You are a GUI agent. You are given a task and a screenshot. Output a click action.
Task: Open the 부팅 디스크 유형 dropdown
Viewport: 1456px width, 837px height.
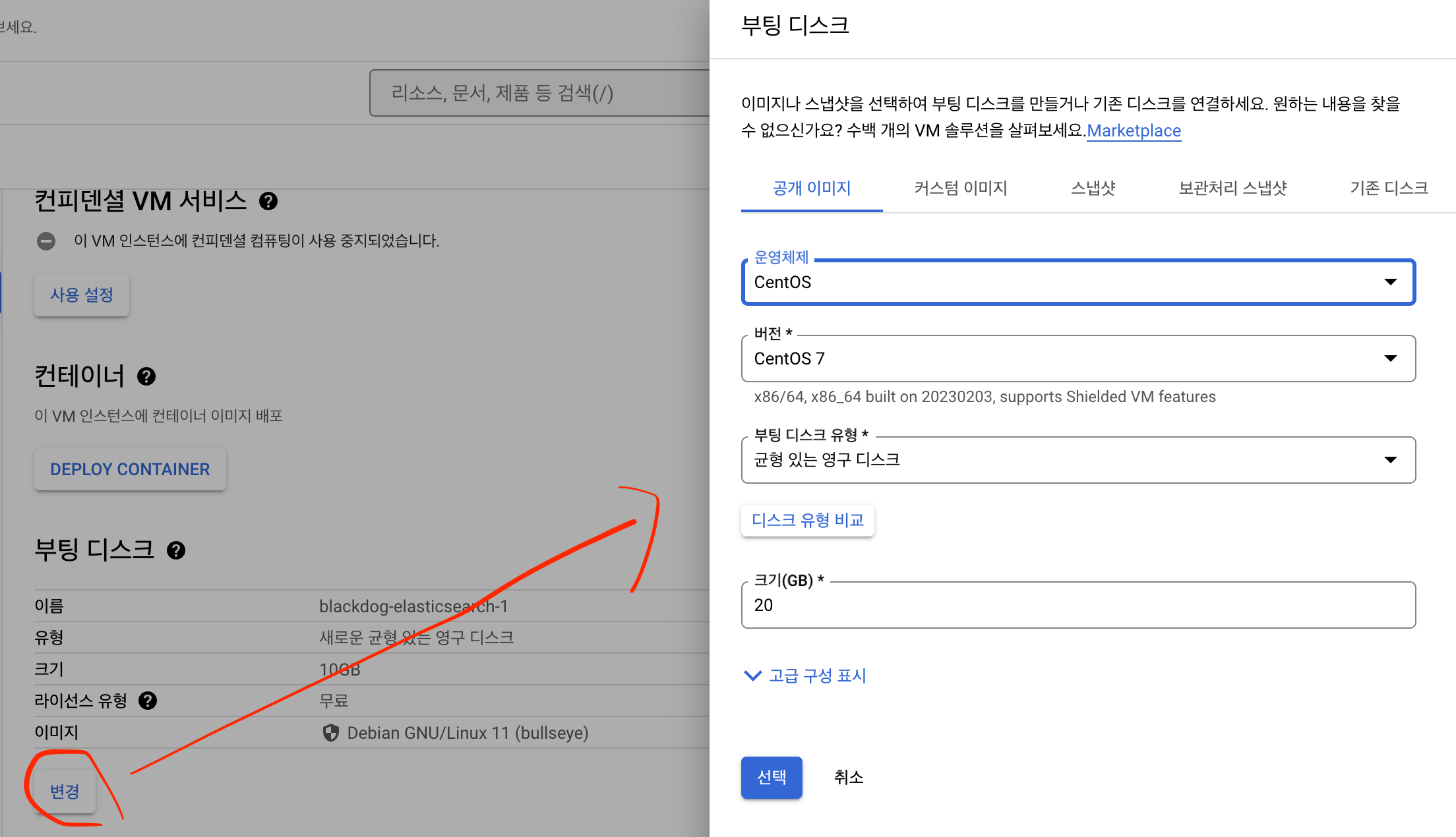tap(1077, 460)
